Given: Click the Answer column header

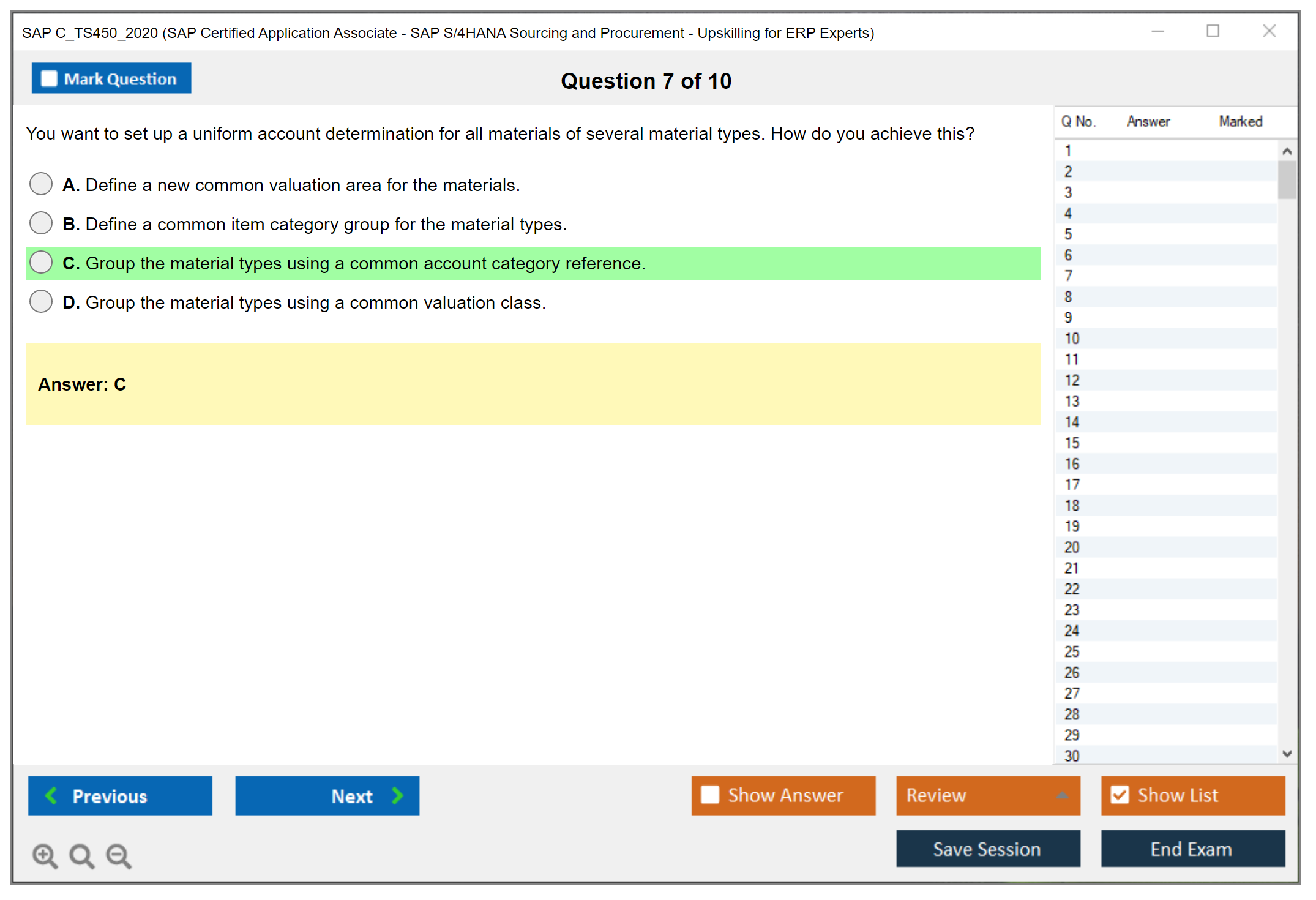Looking at the screenshot, I should click(1148, 121).
